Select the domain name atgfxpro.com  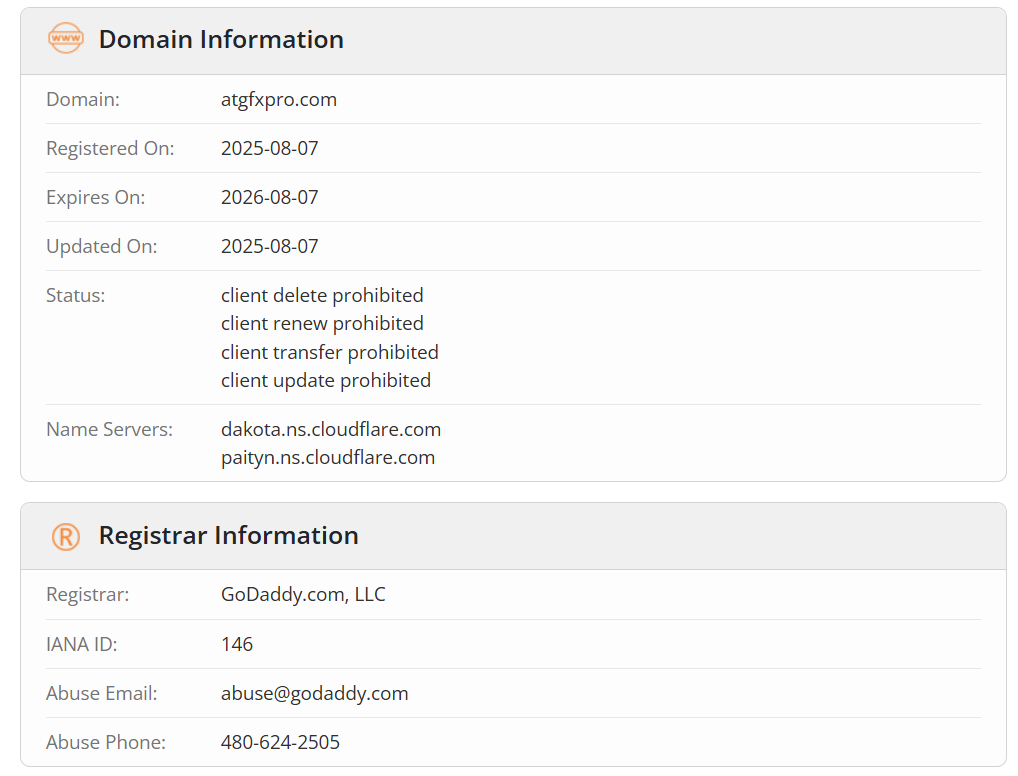pos(279,100)
